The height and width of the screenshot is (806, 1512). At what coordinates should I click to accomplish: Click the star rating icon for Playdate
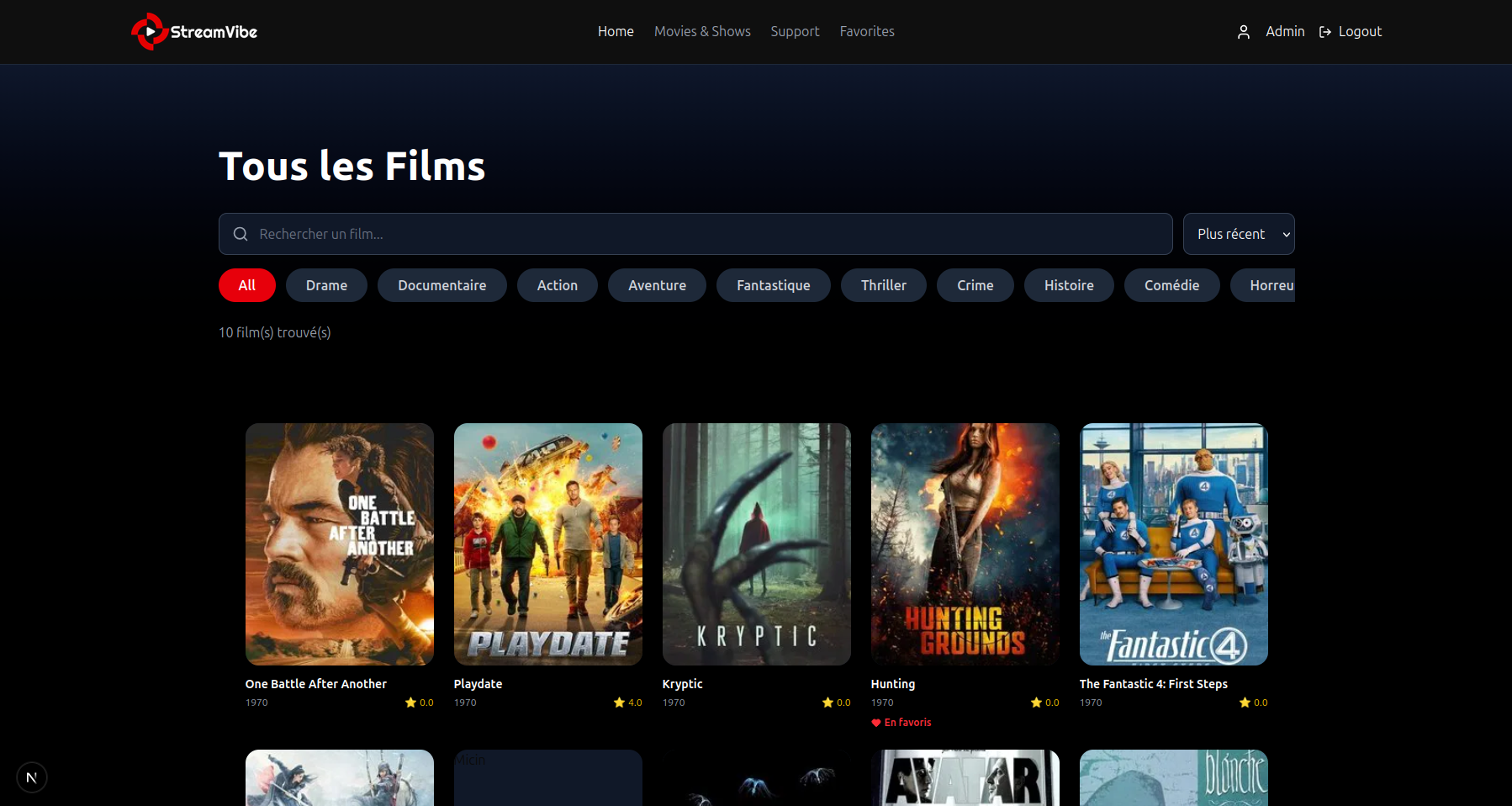coord(619,703)
